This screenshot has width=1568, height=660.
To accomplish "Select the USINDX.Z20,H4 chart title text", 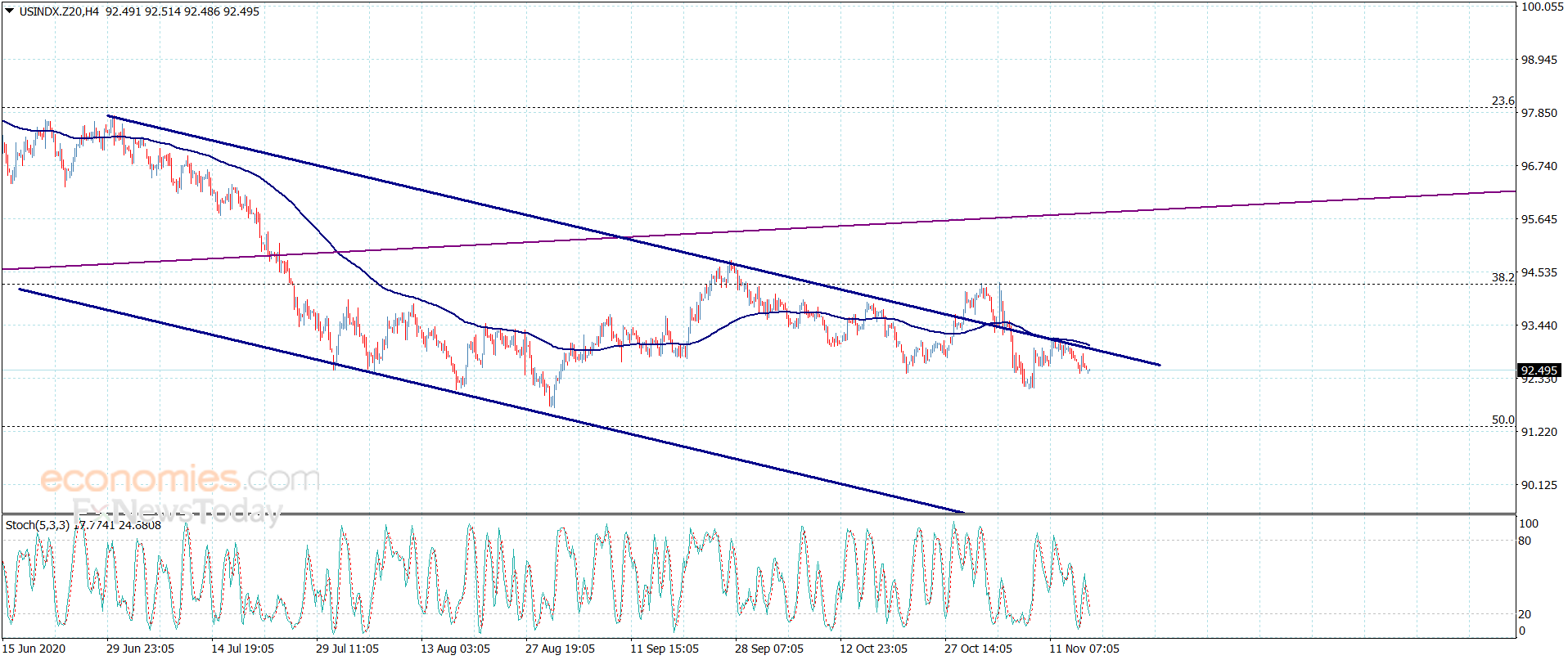I will (59, 11).
